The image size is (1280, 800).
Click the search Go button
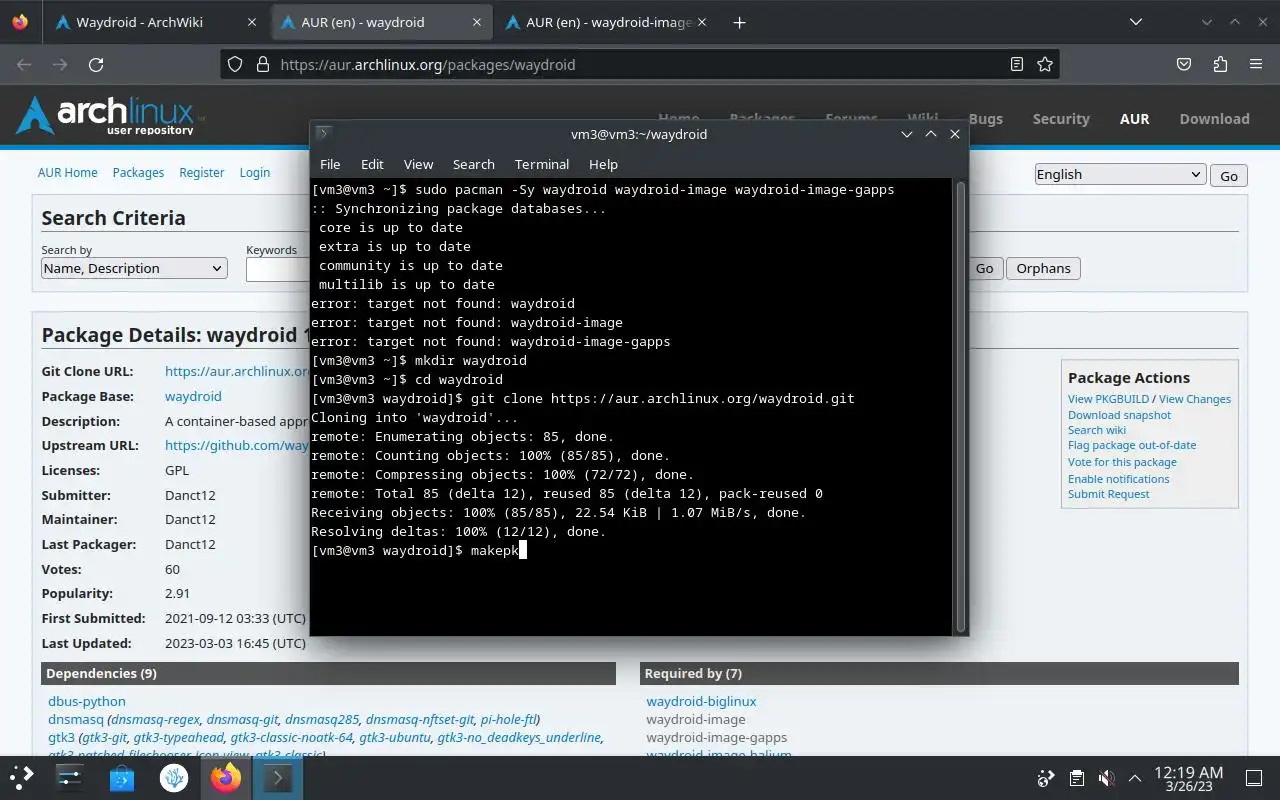click(984, 268)
